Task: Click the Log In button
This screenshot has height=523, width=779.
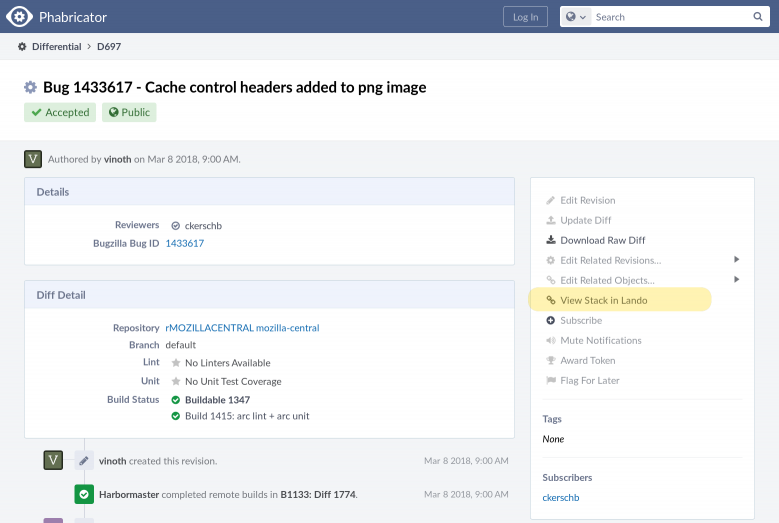Action: coord(525,17)
